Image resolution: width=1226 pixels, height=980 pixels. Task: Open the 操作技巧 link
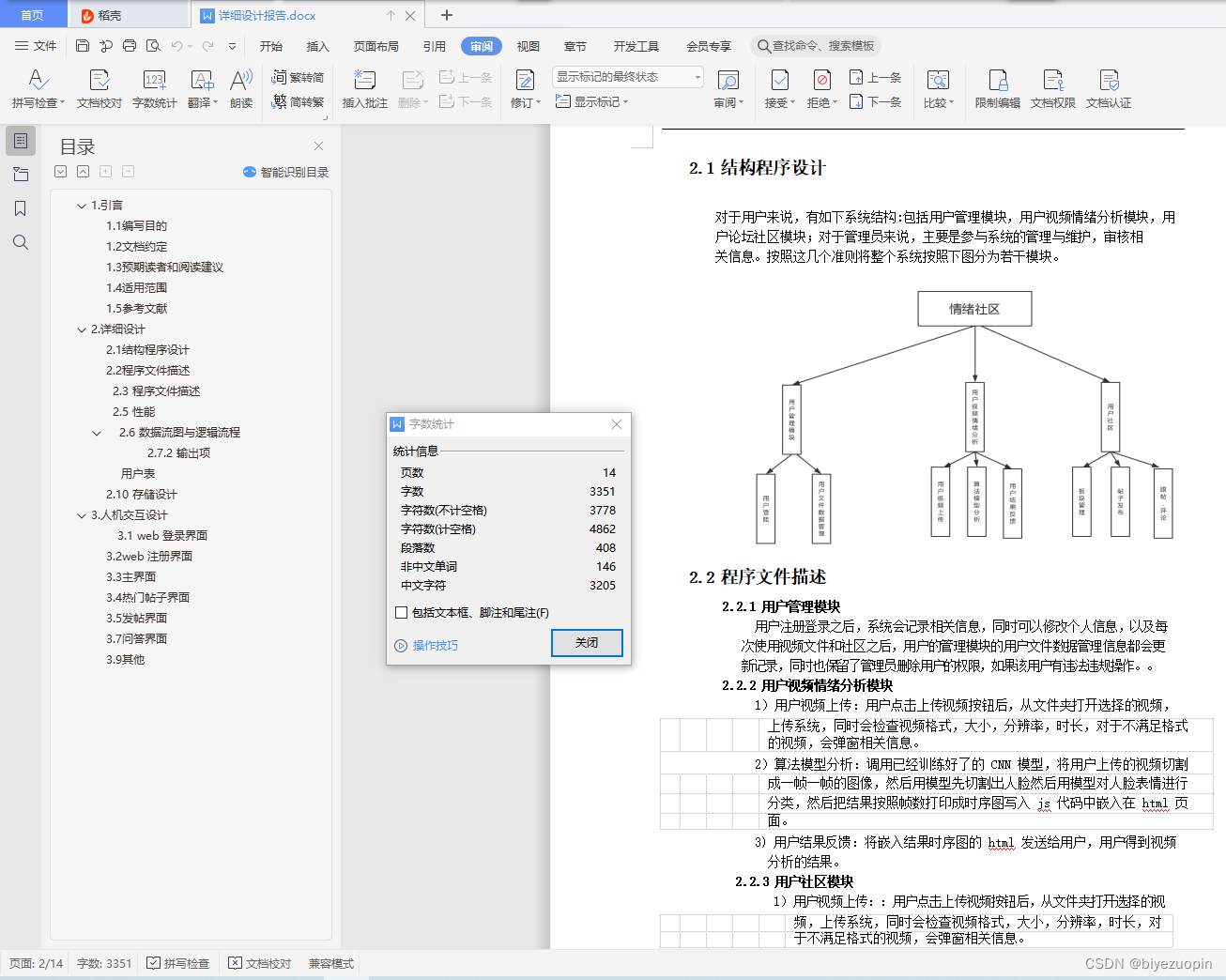(427, 646)
